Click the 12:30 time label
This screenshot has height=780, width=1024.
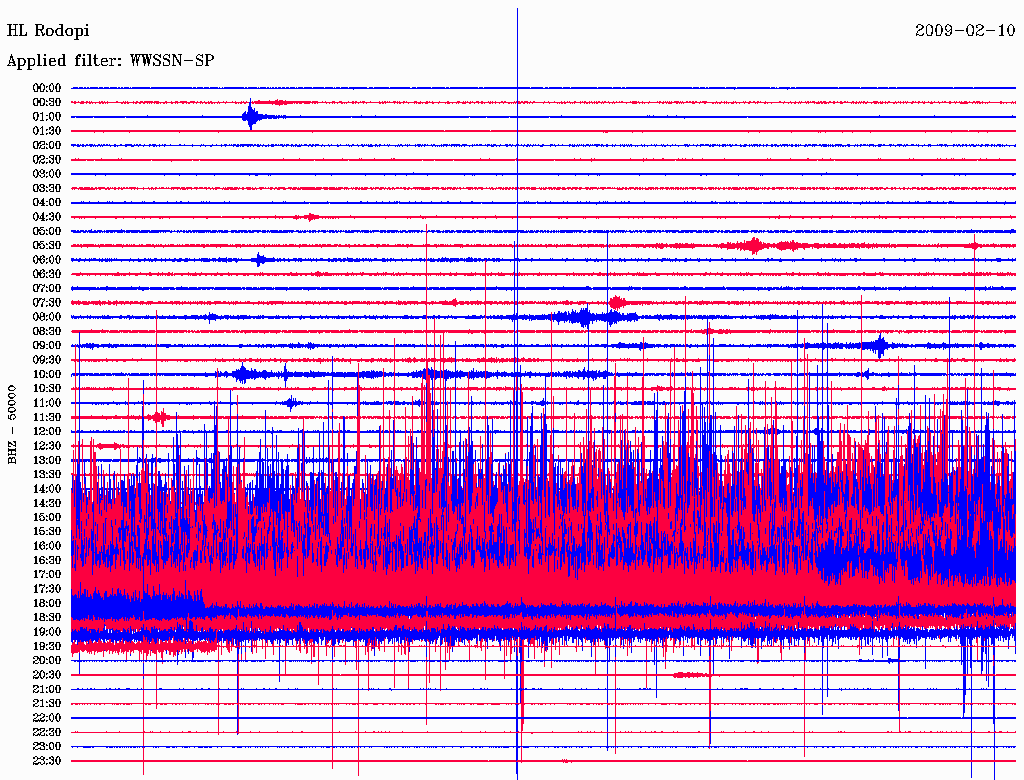[47, 446]
